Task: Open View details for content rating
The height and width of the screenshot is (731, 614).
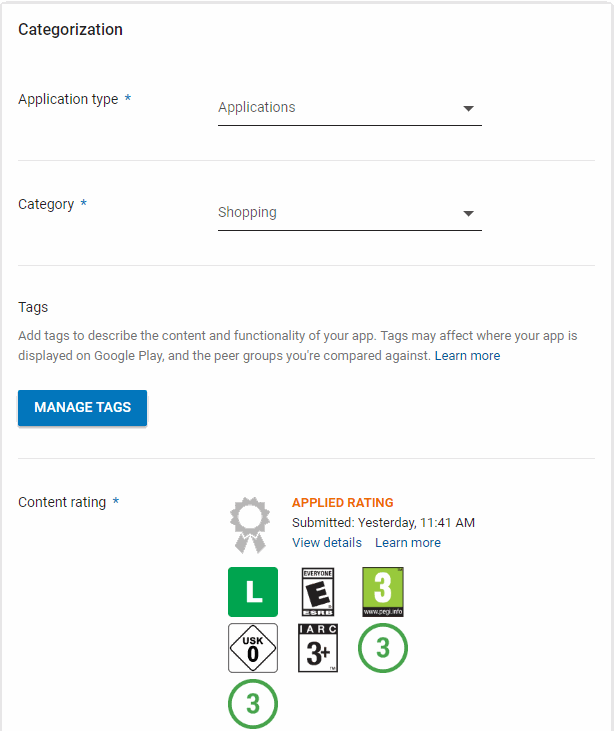Action: pos(327,542)
